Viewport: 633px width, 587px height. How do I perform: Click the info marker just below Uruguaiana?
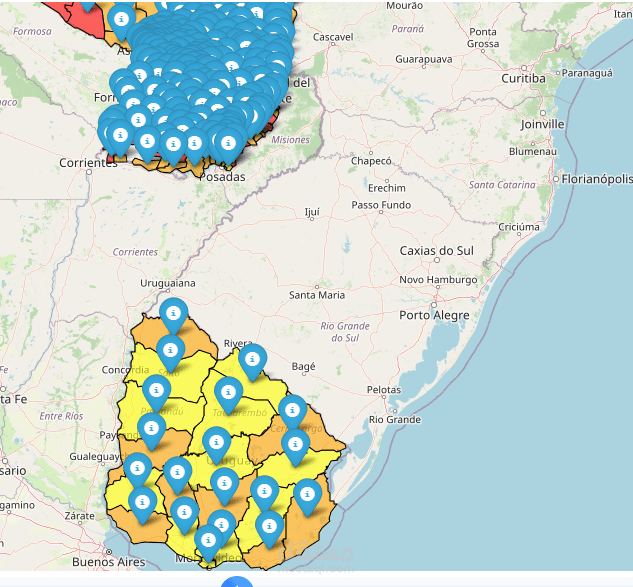coord(174,314)
